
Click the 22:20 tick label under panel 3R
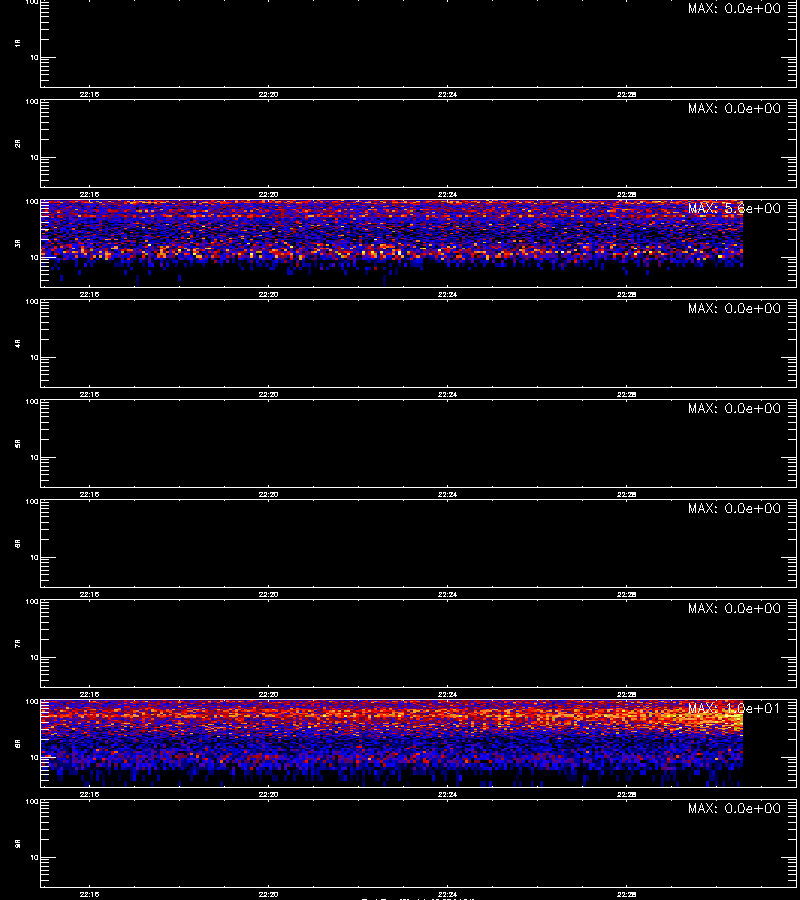(268, 294)
